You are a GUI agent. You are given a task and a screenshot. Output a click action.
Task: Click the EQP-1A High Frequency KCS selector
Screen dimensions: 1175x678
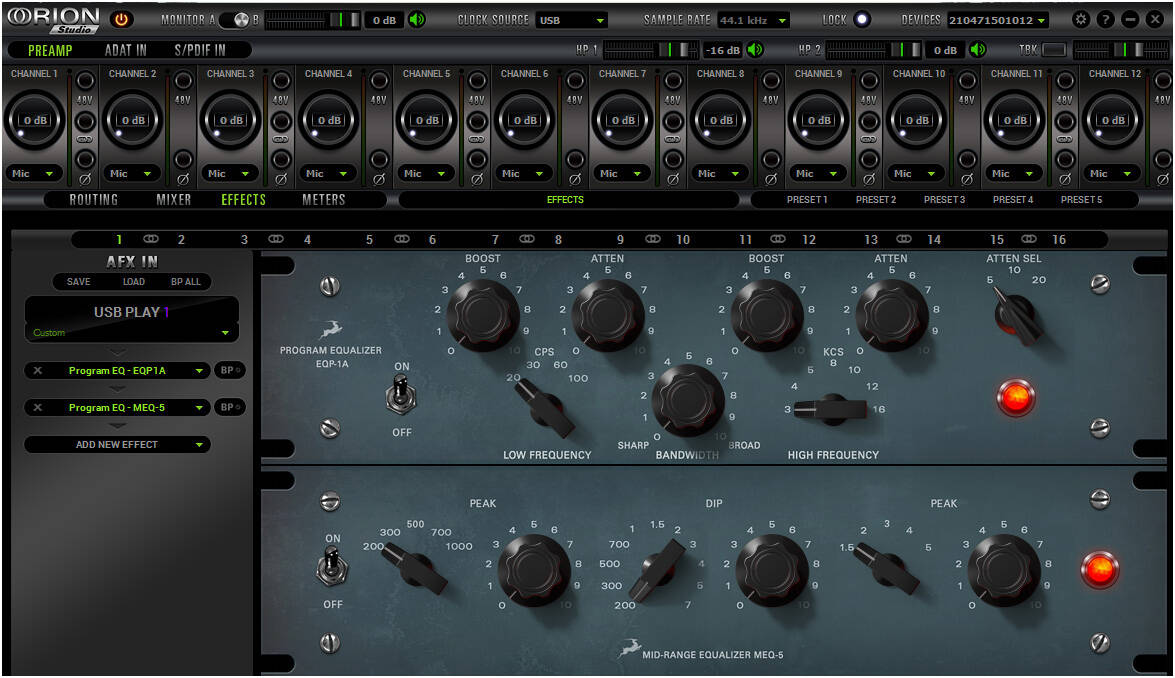tap(830, 409)
